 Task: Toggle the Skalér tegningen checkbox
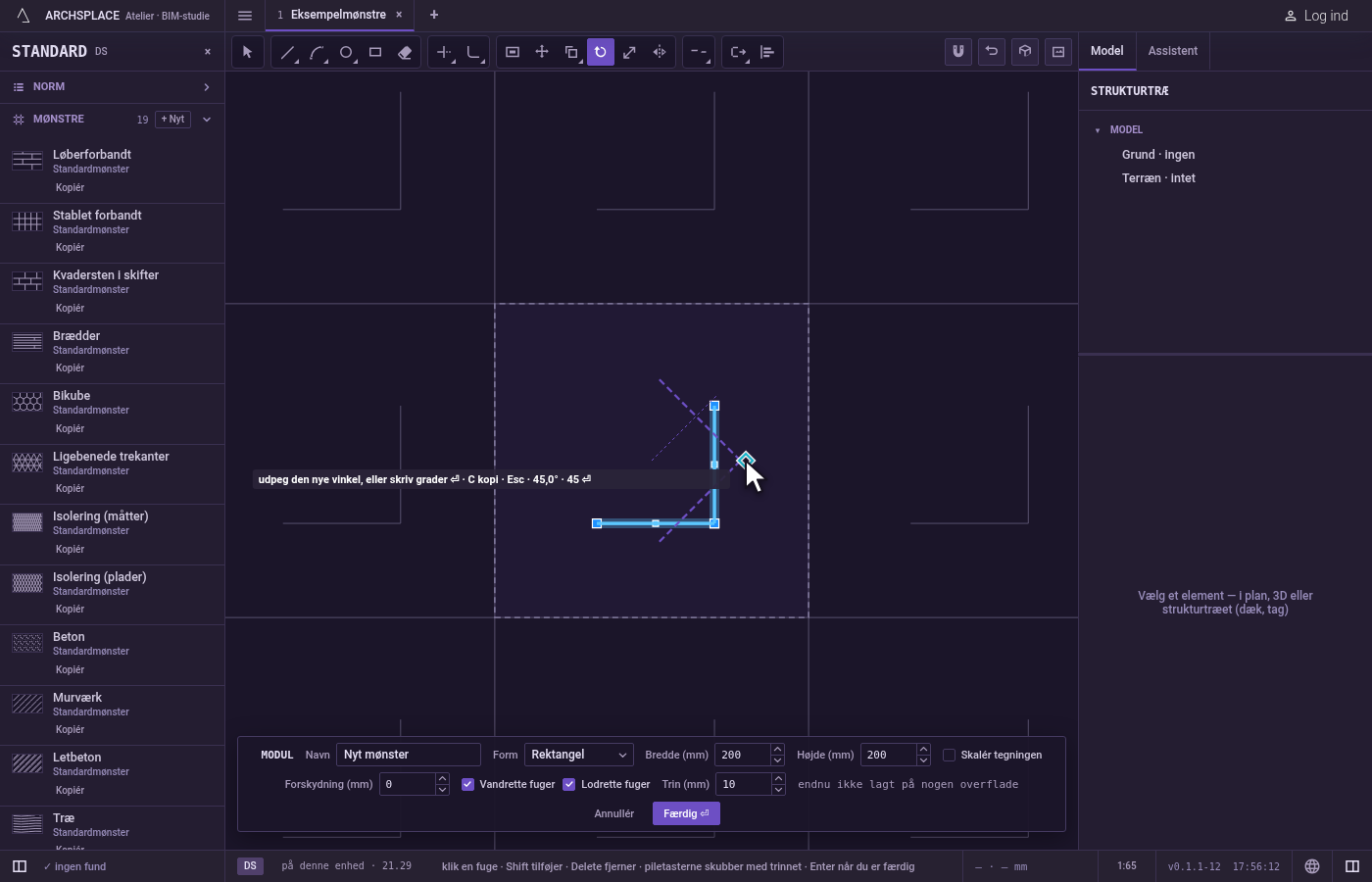(x=949, y=755)
